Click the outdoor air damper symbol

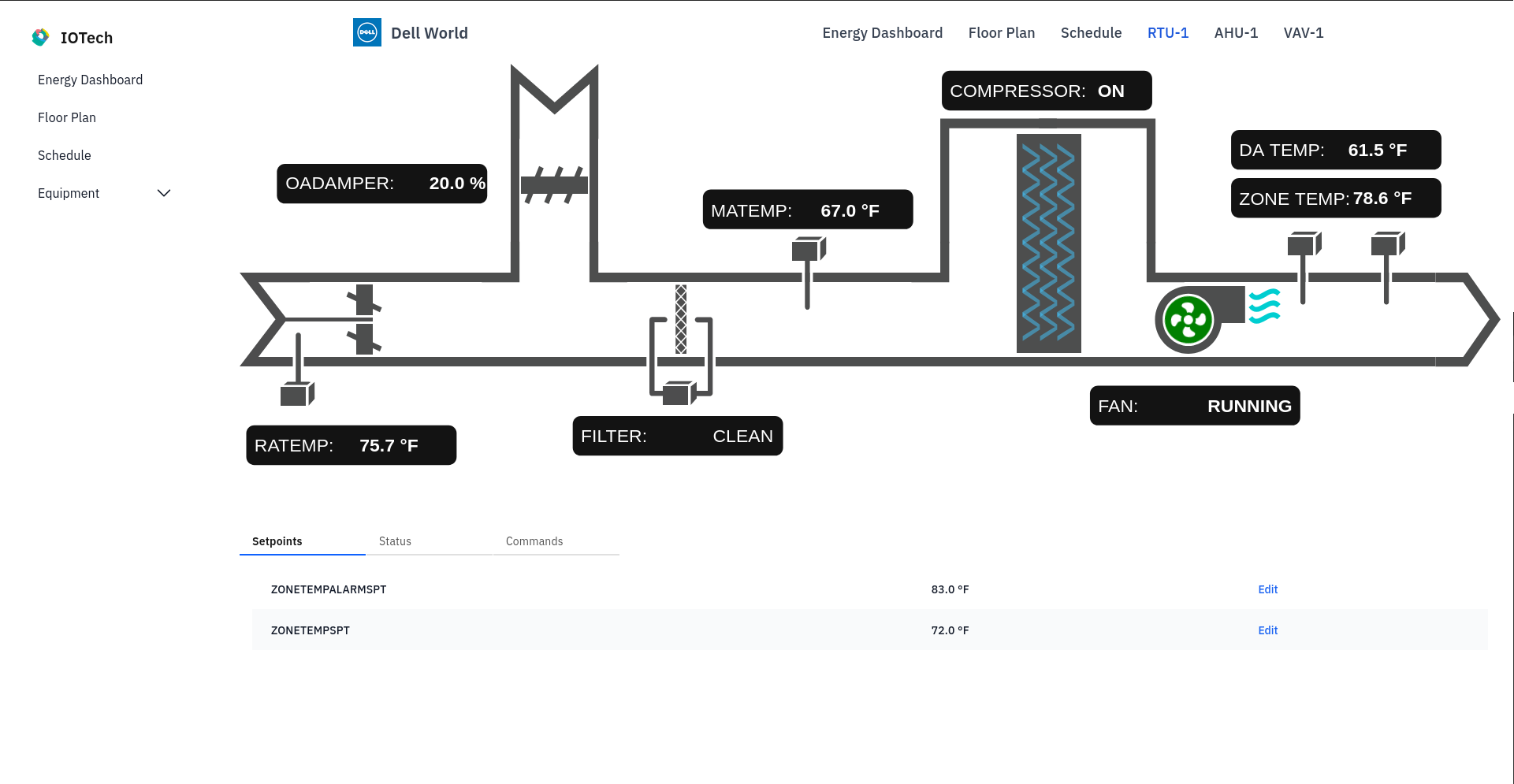coord(554,184)
